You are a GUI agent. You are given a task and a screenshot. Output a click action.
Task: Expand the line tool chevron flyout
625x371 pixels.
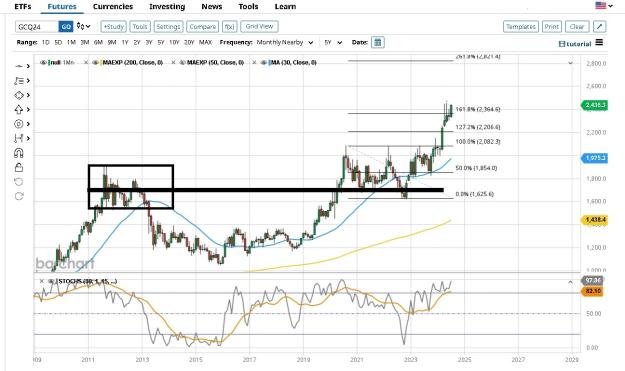tap(28, 66)
